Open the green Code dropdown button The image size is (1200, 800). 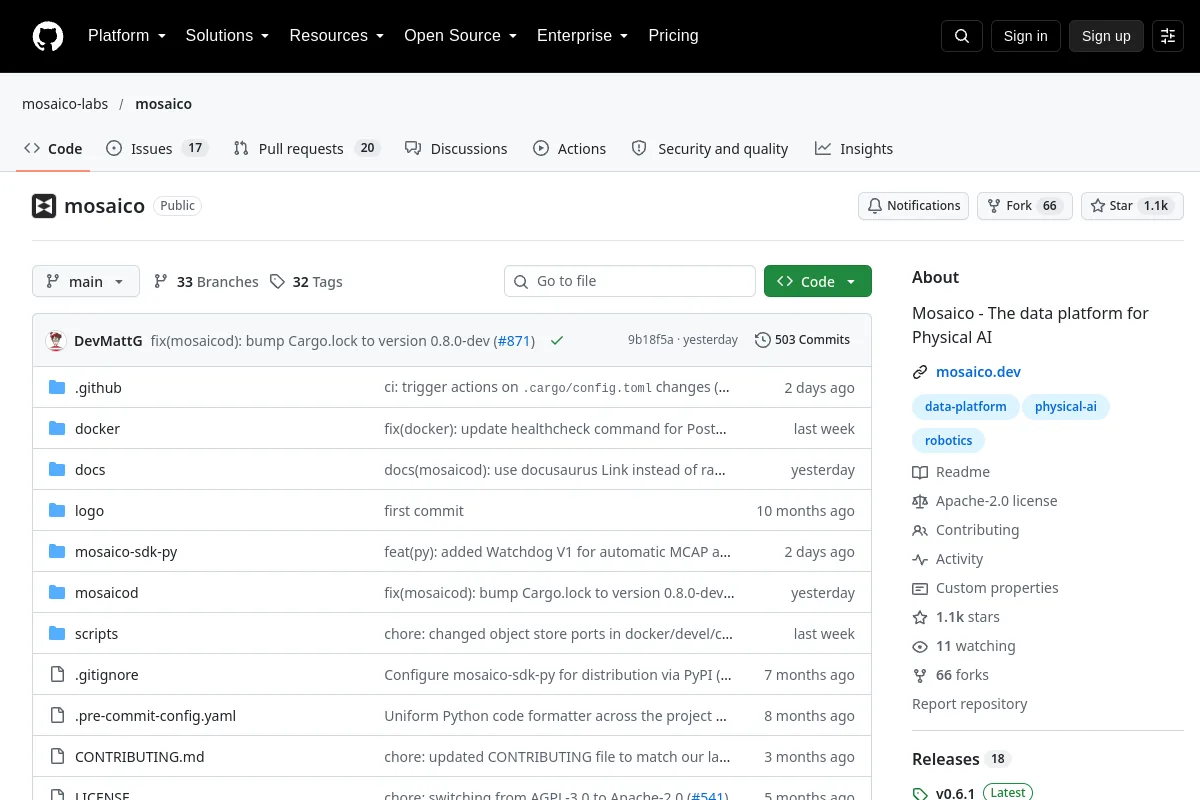(x=818, y=281)
